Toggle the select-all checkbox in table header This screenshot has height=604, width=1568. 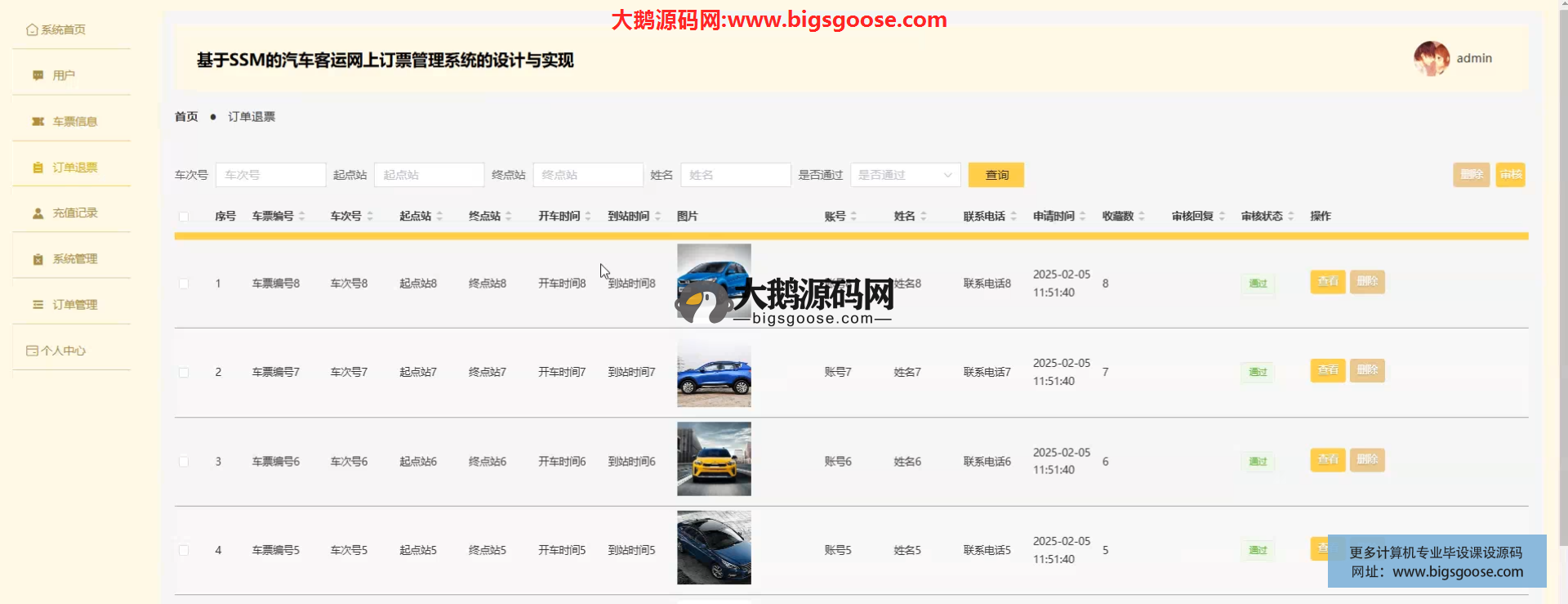click(x=184, y=217)
